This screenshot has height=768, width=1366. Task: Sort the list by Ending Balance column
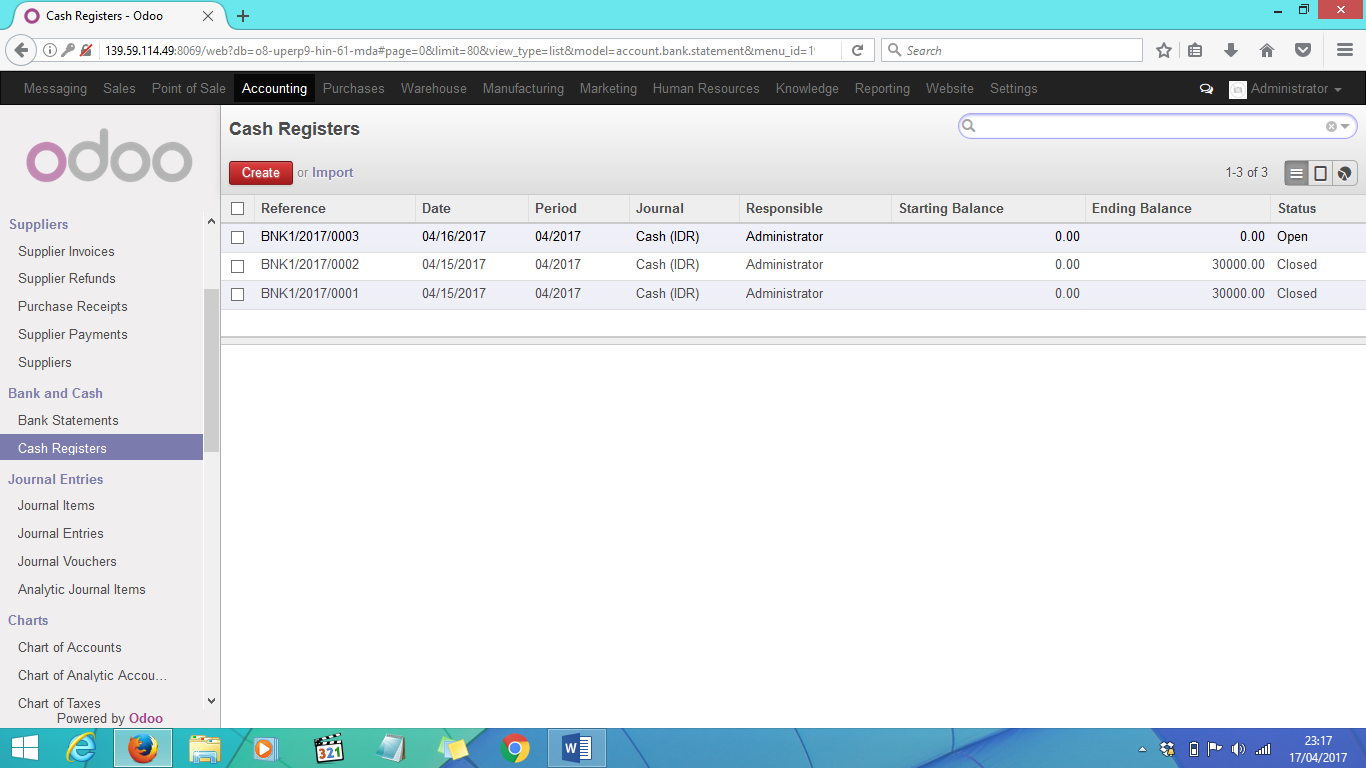1142,209
